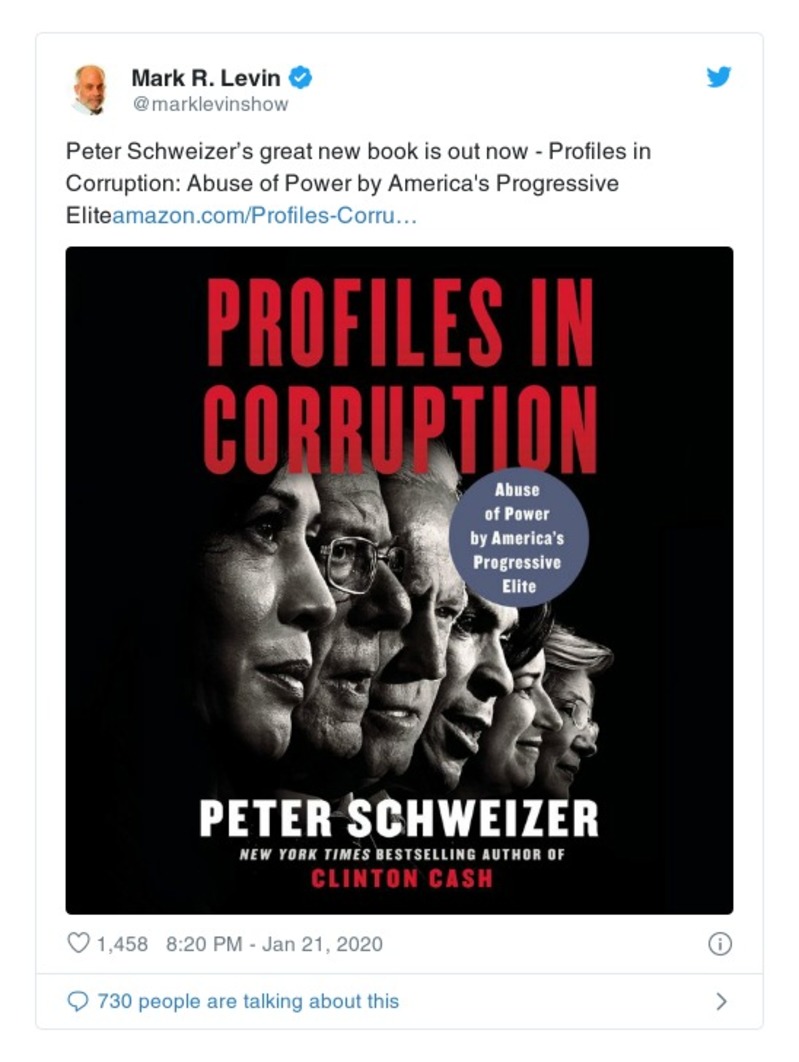799x1062 pixels.
Task: Click the blue verified checkmark badge
Action: point(299,77)
